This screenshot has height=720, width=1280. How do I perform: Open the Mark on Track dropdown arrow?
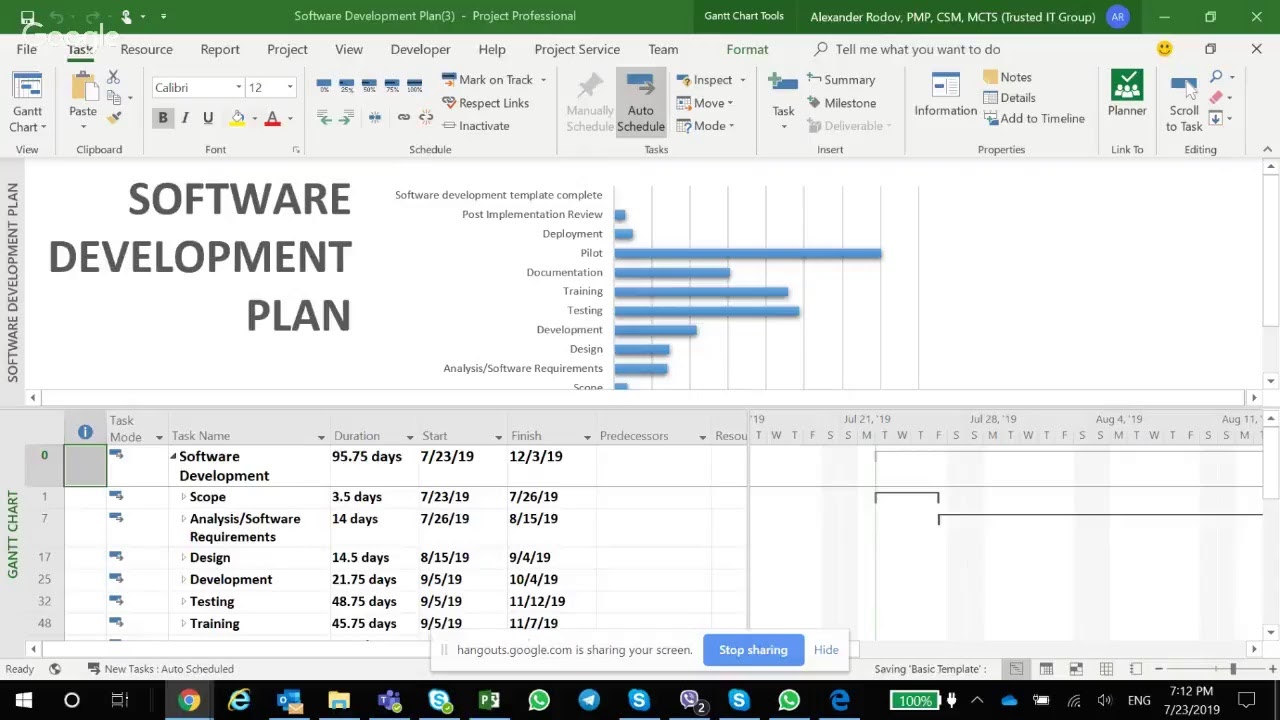[544, 80]
